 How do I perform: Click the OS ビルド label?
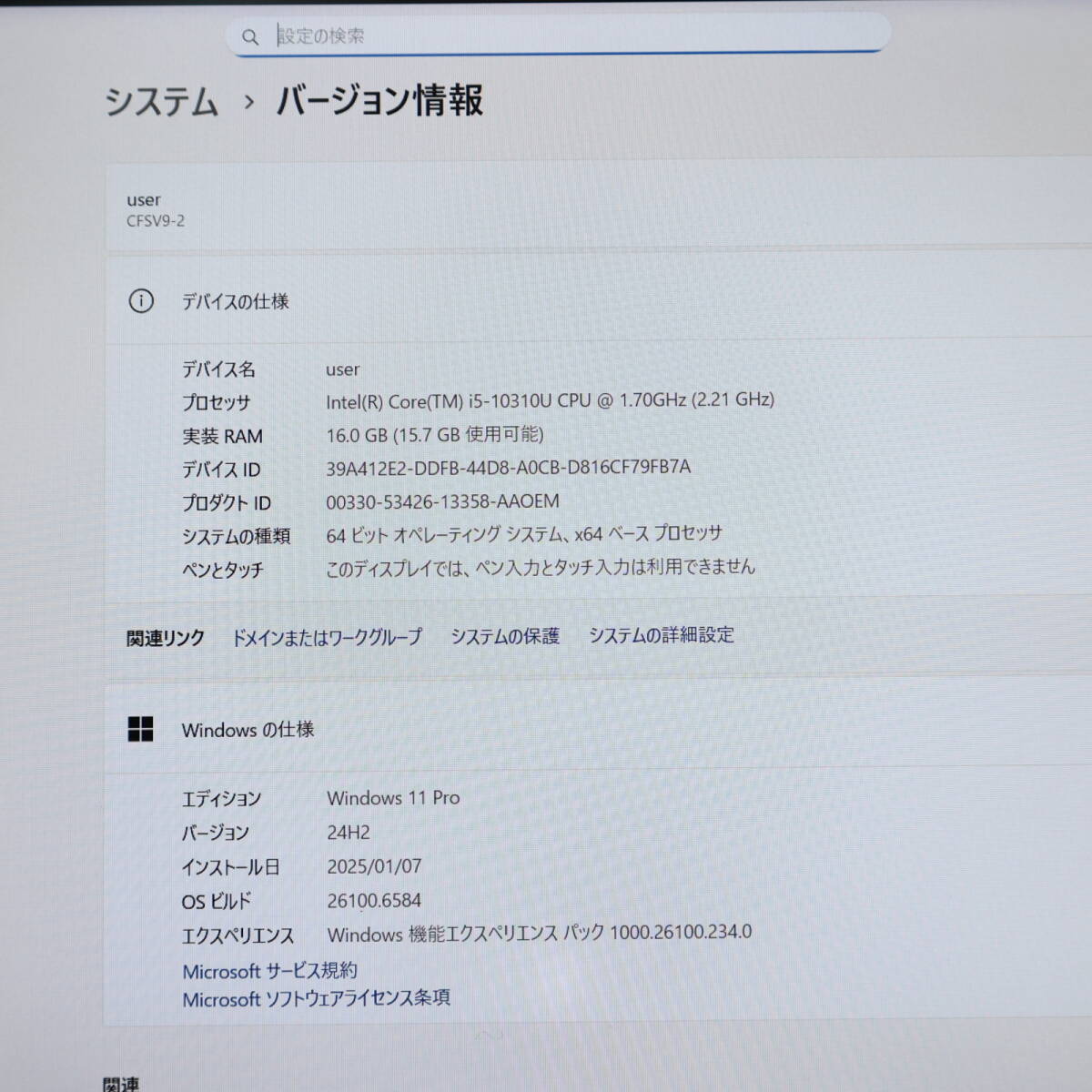pyautogui.click(x=217, y=902)
